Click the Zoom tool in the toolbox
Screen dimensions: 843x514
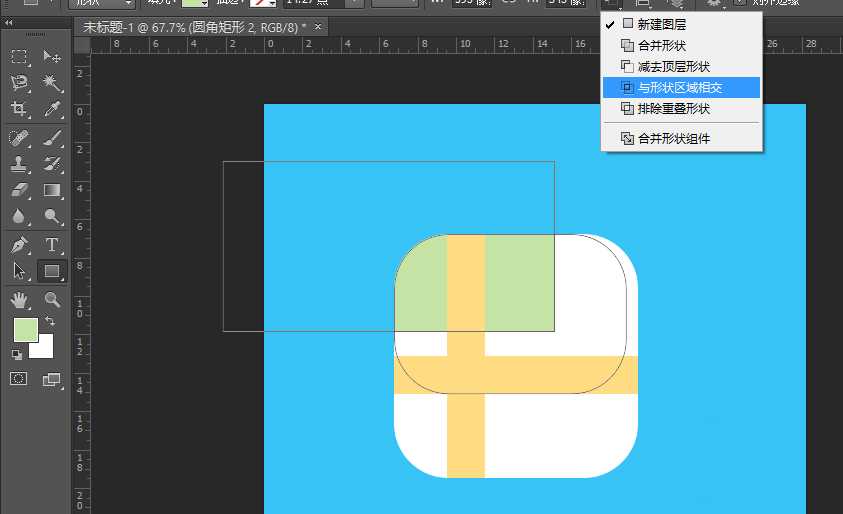(x=52, y=299)
